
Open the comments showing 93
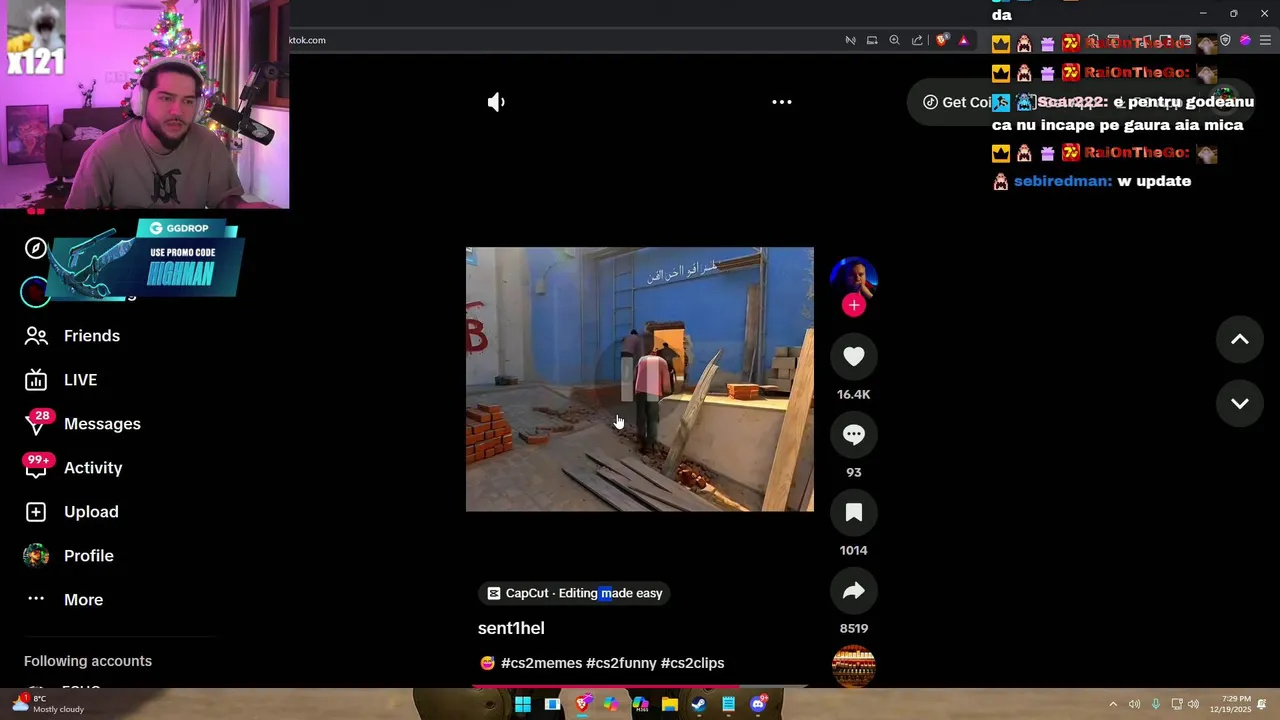(854, 434)
